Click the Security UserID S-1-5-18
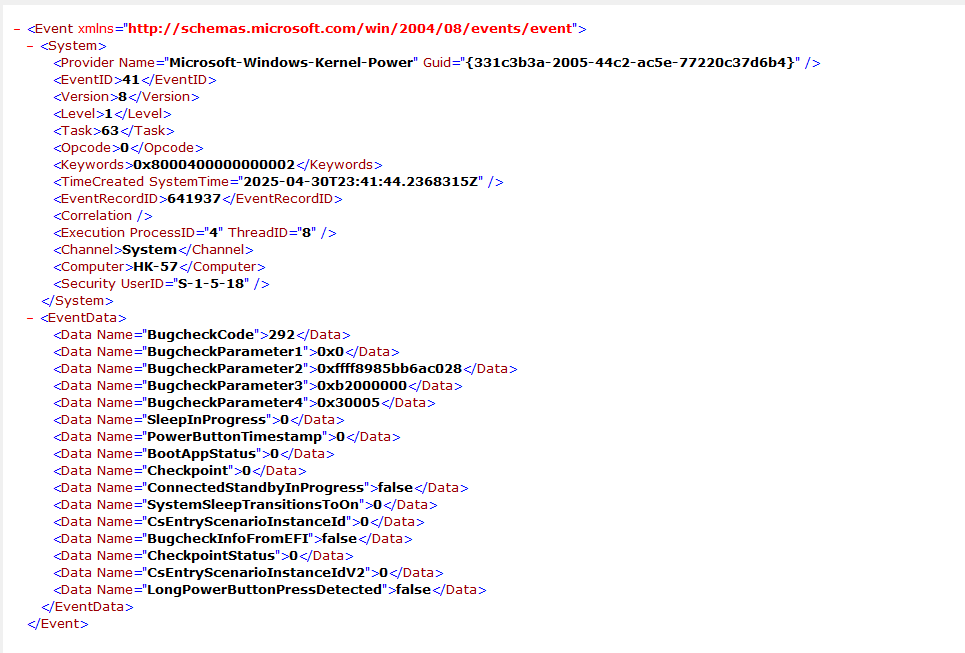The width and height of the screenshot is (965, 653). coord(211,284)
